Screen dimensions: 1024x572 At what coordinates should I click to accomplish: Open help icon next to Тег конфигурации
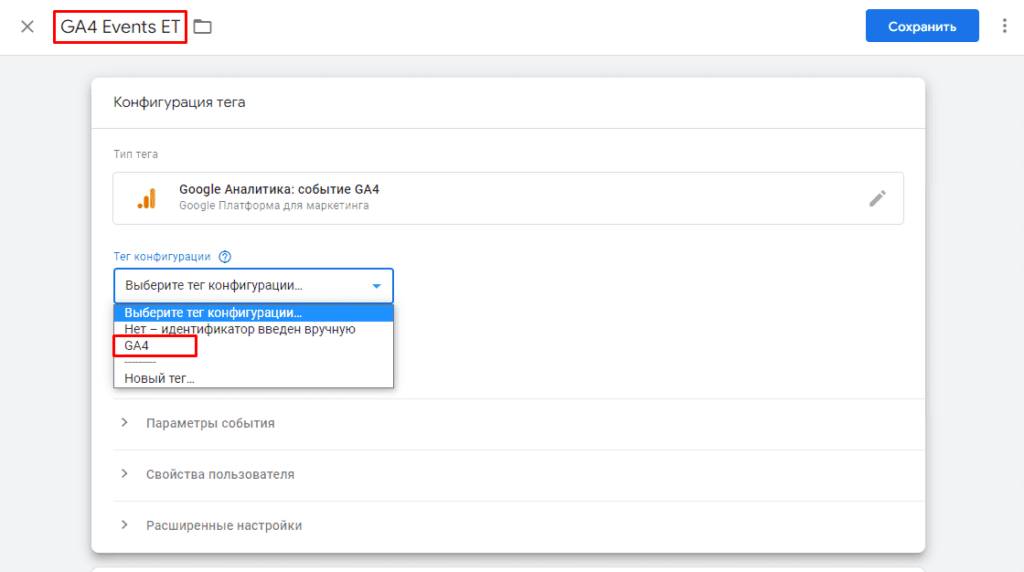pyautogui.click(x=225, y=257)
